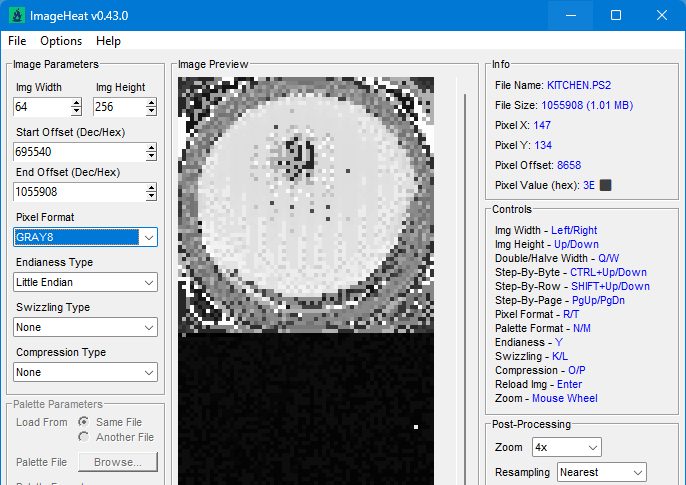Image resolution: width=686 pixels, height=485 pixels.
Task: Expand the Endianess Type dropdown
Action: click(x=85, y=282)
